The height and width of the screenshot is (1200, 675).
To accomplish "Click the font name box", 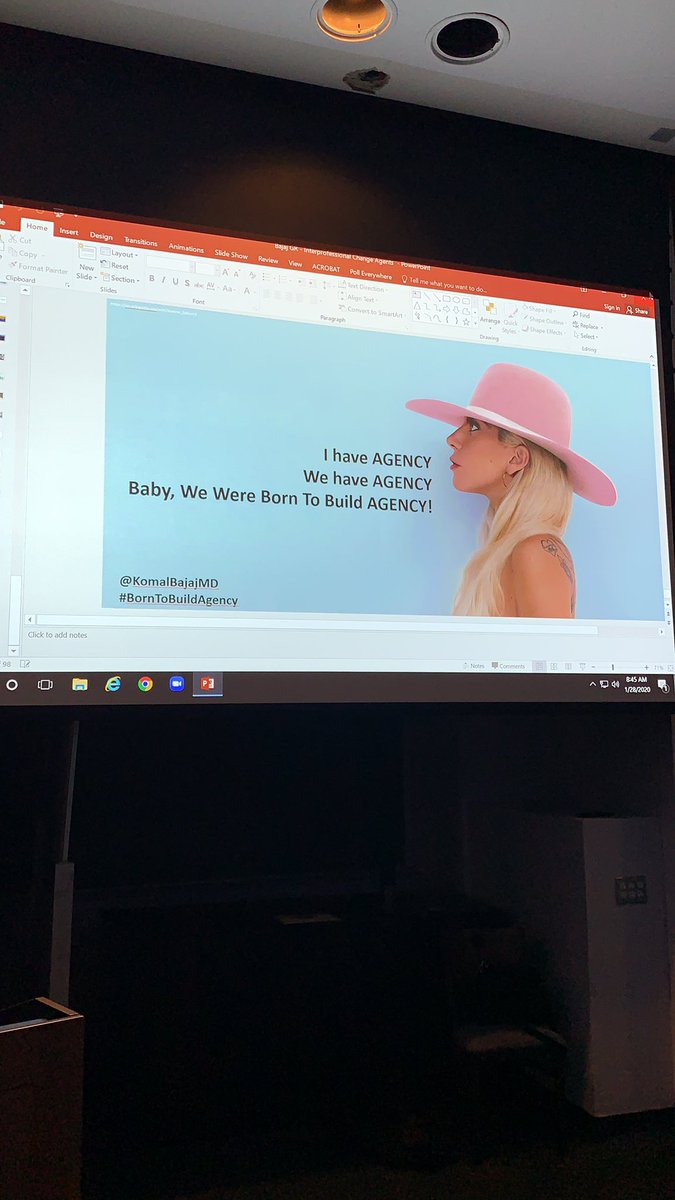I will (x=170, y=263).
